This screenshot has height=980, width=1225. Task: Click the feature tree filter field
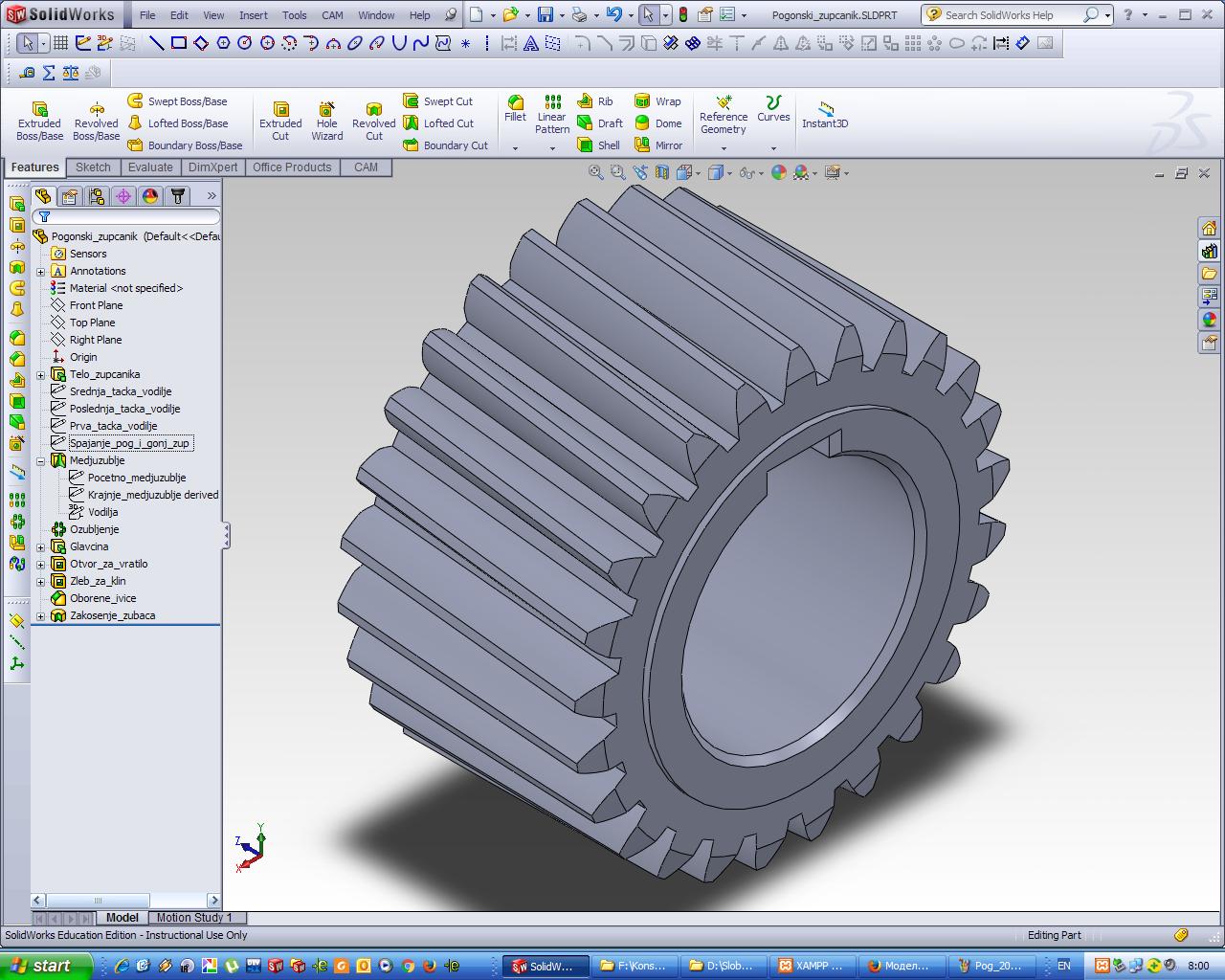127,217
